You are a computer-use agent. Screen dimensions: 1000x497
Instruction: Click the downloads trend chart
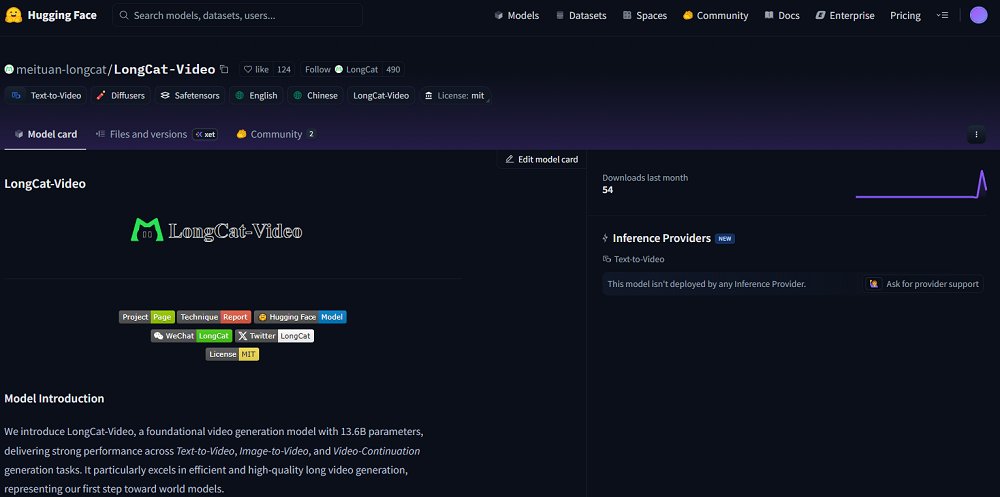(920, 185)
